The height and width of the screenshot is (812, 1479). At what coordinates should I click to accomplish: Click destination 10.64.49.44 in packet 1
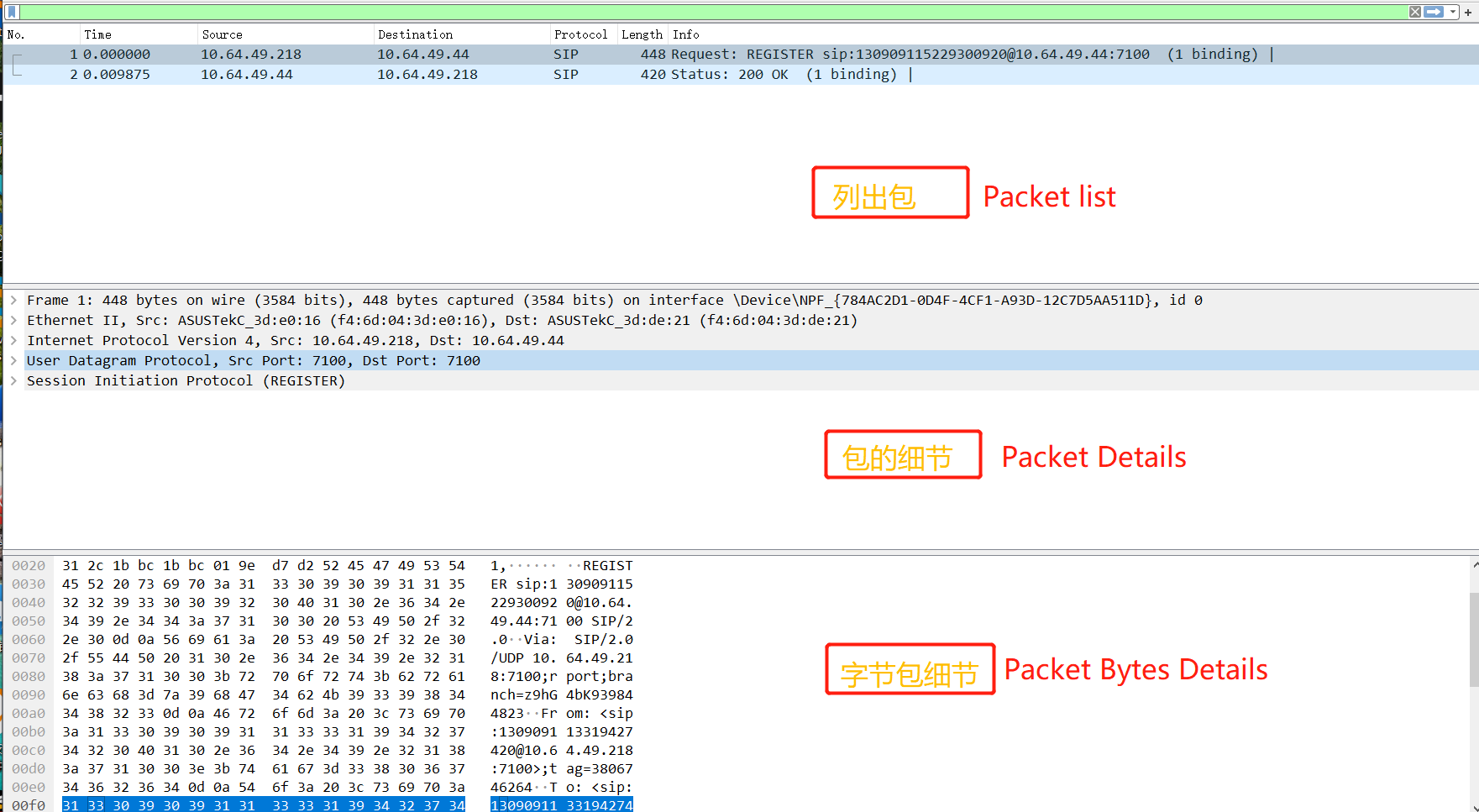click(423, 54)
